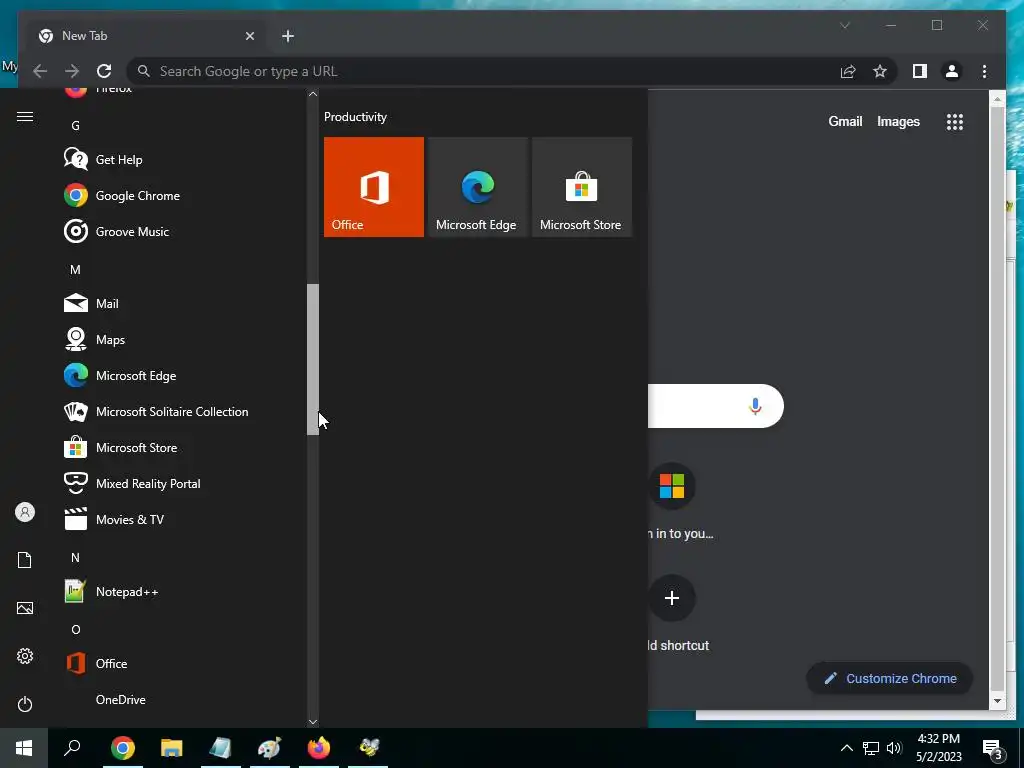Jump to letter M section header

click(x=76, y=270)
